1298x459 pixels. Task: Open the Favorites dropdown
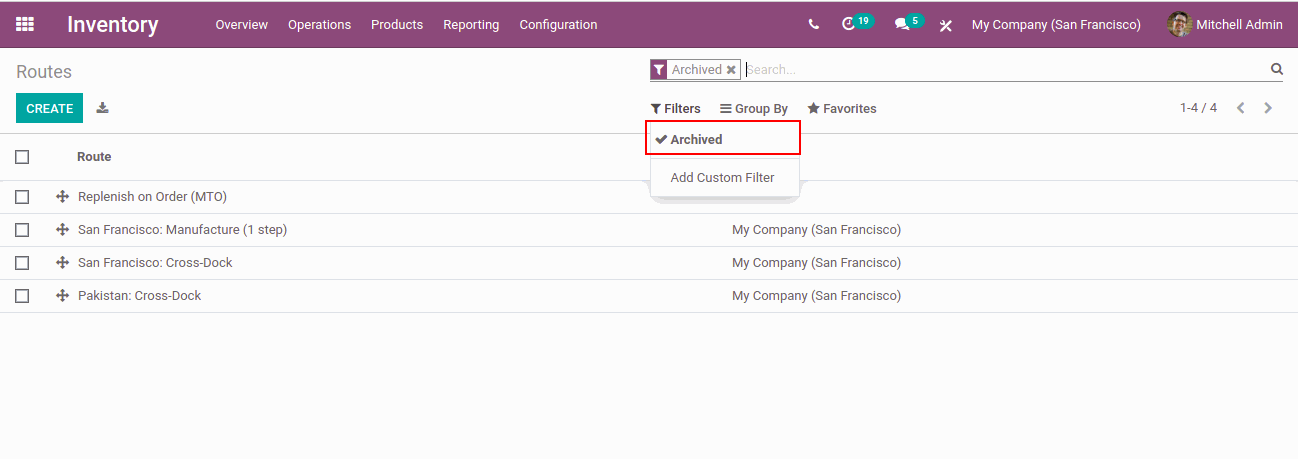pyautogui.click(x=842, y=109)
